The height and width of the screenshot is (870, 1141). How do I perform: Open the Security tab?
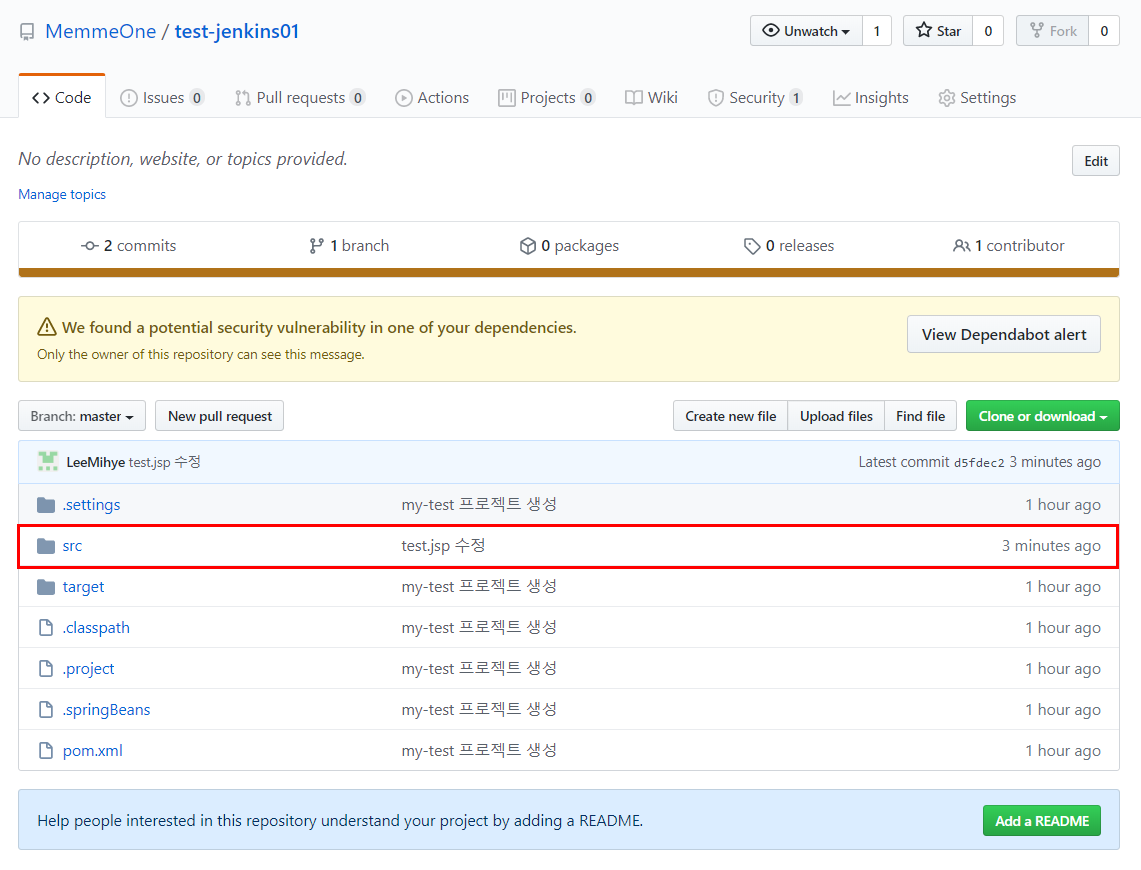point(755,97)
